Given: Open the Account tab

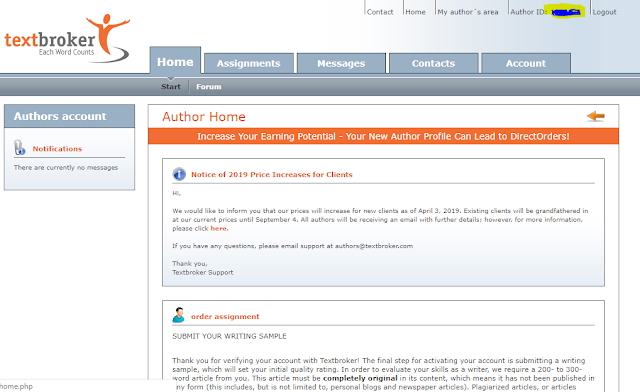Looking at the screenshot, I should (526, 63).
